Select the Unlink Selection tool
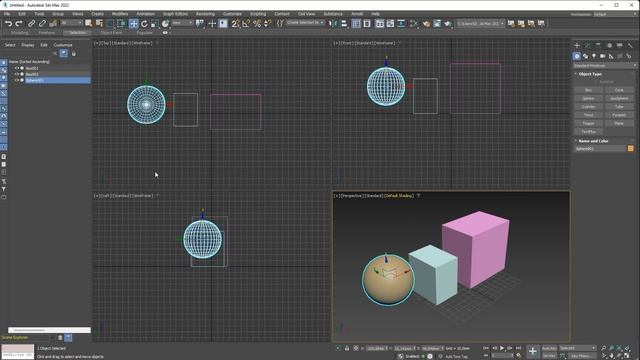The image size is (640, 360). [42, 24]
